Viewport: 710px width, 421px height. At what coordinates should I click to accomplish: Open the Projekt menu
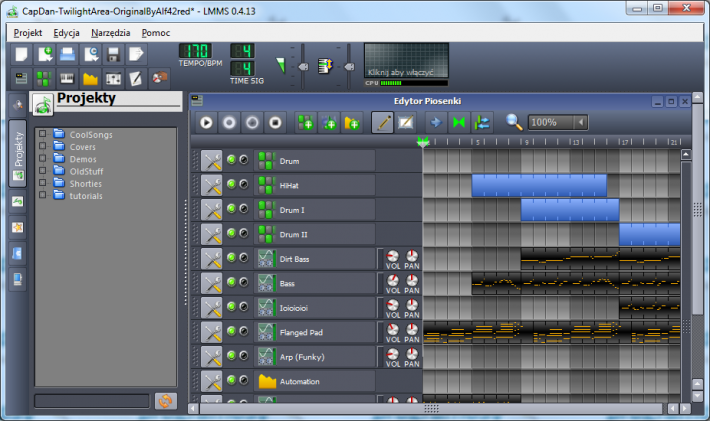[28, 33]
